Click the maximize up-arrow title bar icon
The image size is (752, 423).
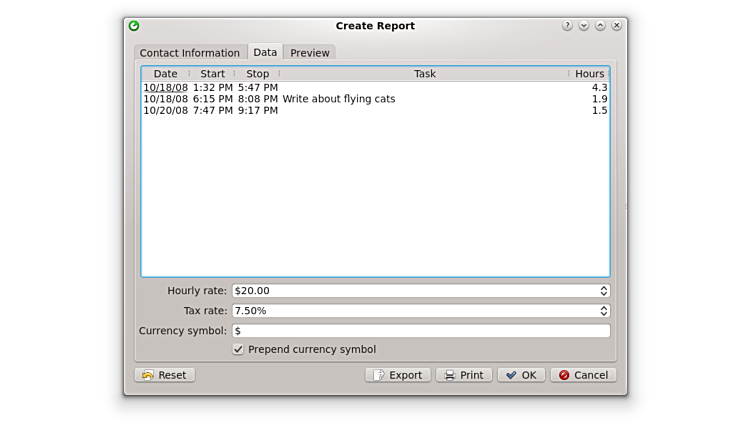(x=600, y=26)
